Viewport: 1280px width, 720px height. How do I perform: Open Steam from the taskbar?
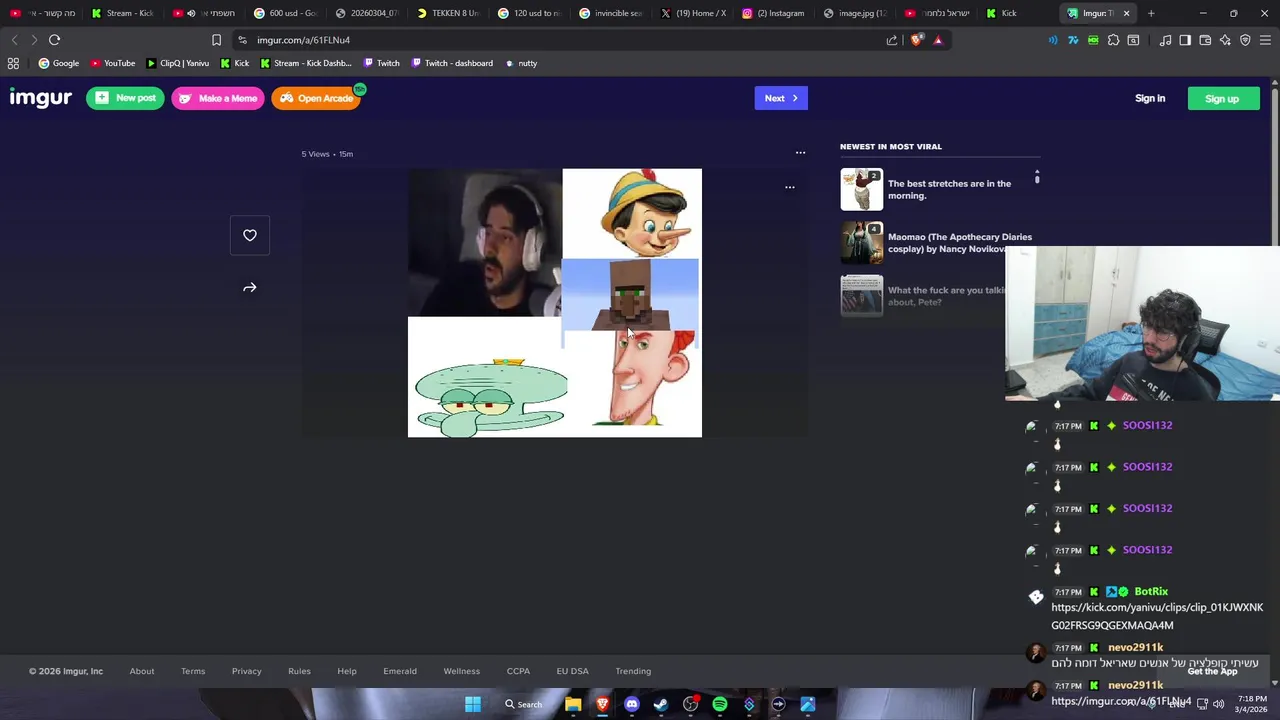pos(661,704)
